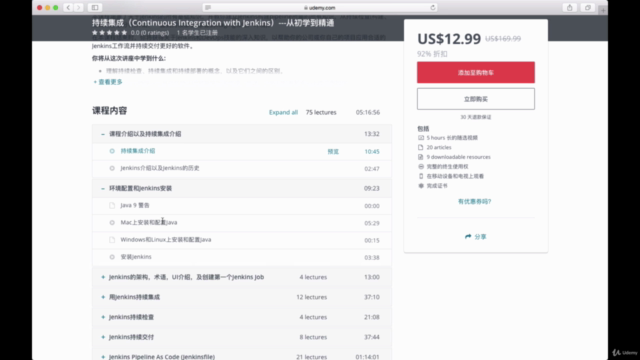640x360 pixels.
Task: Select the Jenkins介绍以及Jenkins的历史 lecture row
Action: (x=242, y=168)
